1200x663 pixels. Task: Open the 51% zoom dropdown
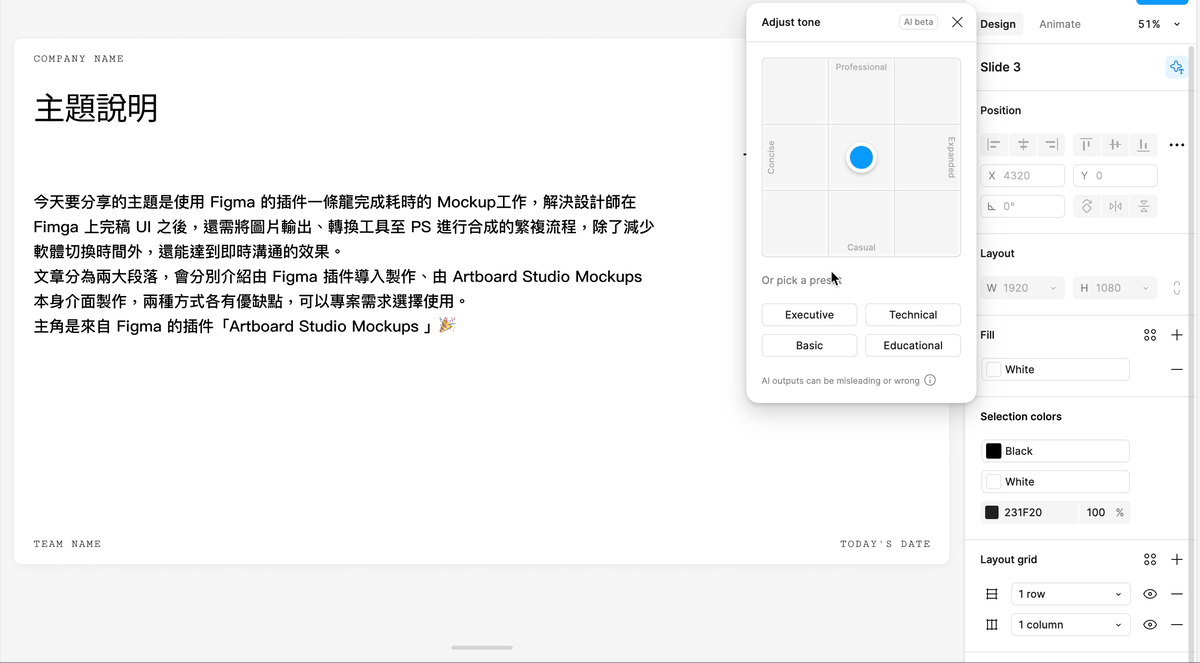(1160, 24)
